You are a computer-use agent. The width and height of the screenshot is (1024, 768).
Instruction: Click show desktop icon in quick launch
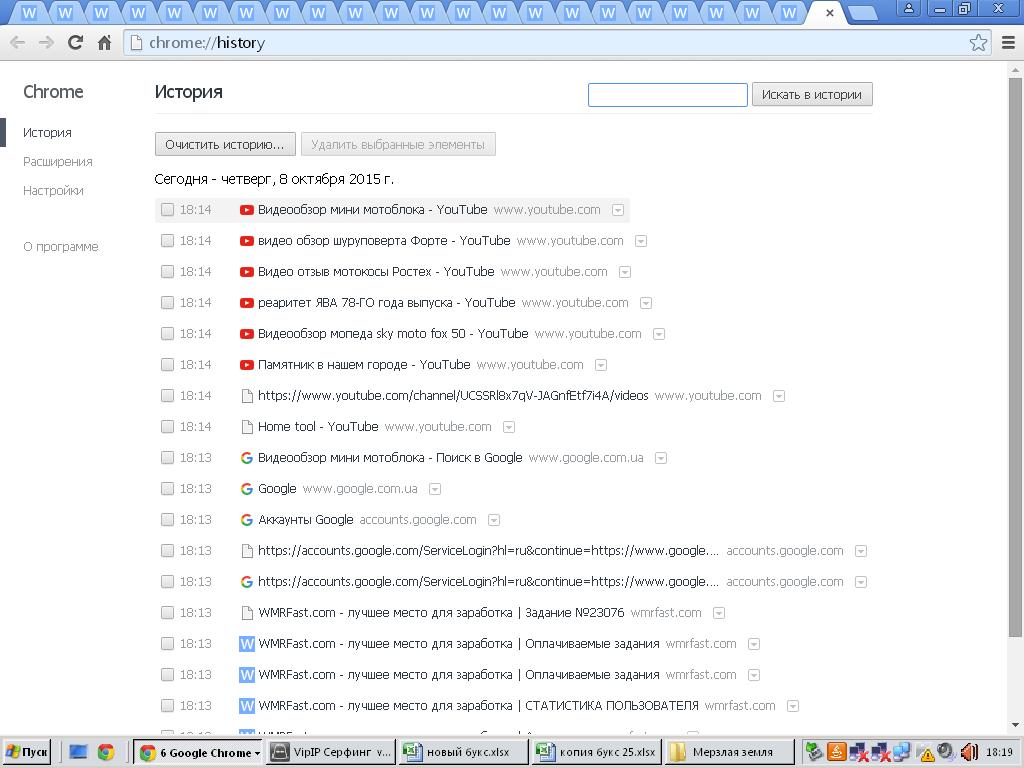pos(78,752)
